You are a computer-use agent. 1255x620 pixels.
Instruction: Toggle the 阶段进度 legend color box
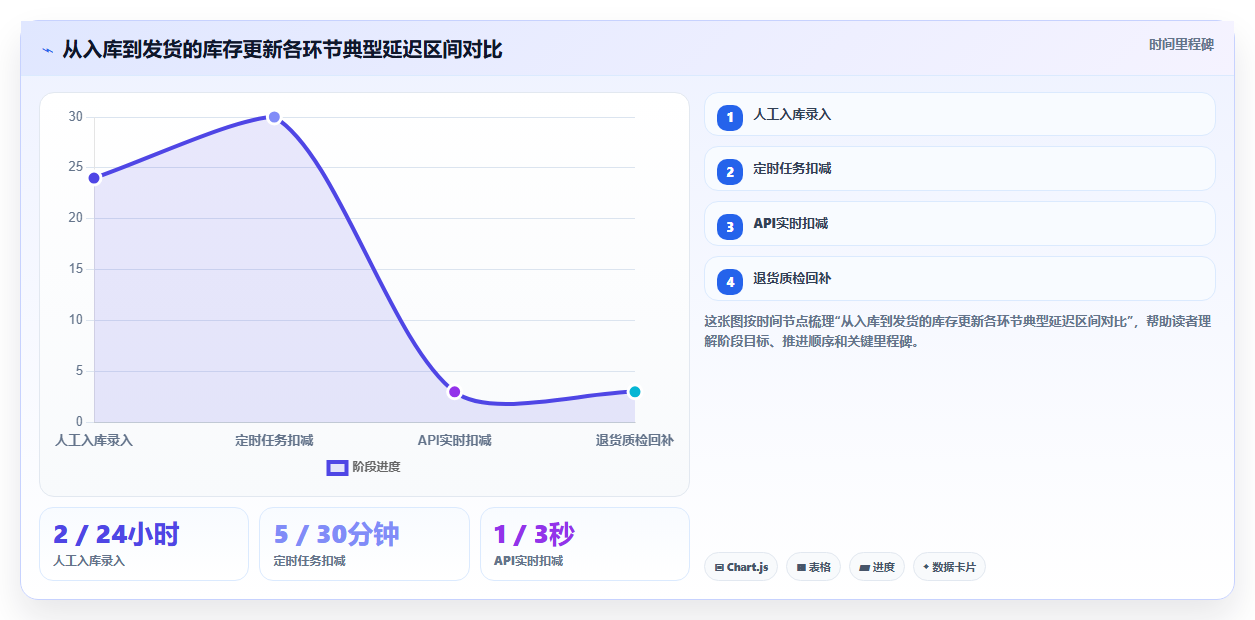pos(337,467)
